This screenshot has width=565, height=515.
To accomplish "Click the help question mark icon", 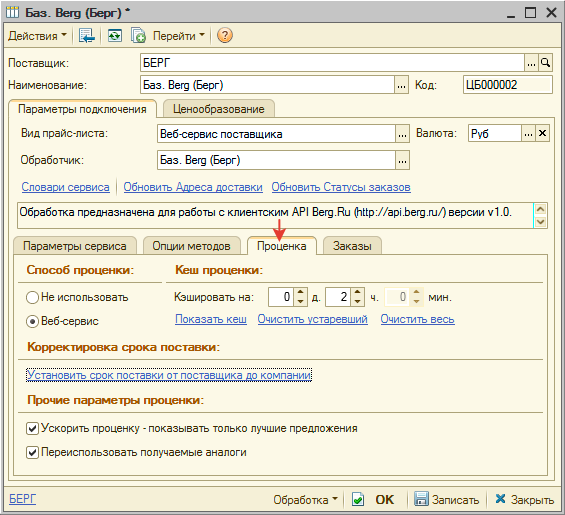I will (224, 36).
